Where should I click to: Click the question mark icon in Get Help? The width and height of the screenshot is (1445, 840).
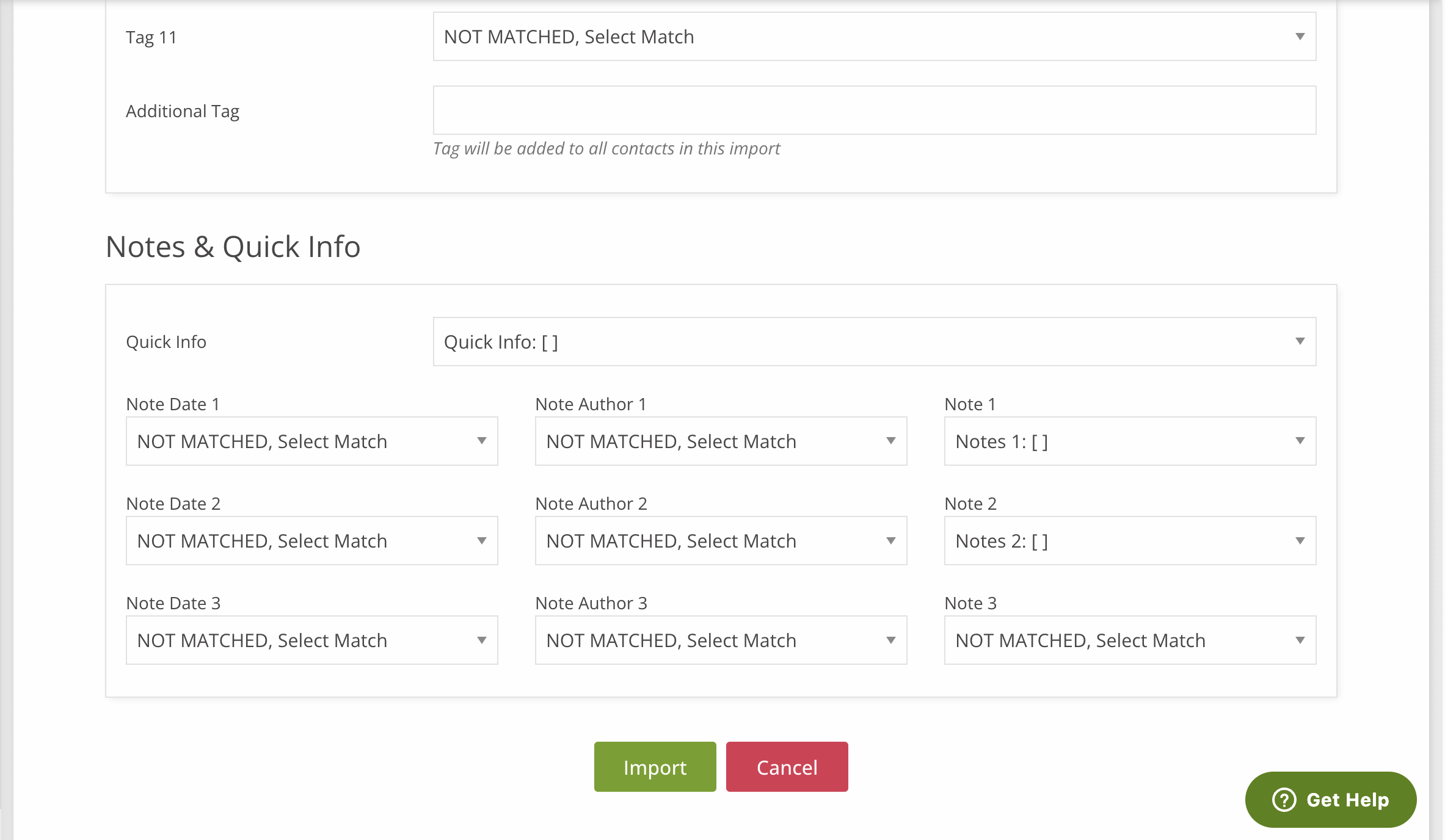point(1284,800)
